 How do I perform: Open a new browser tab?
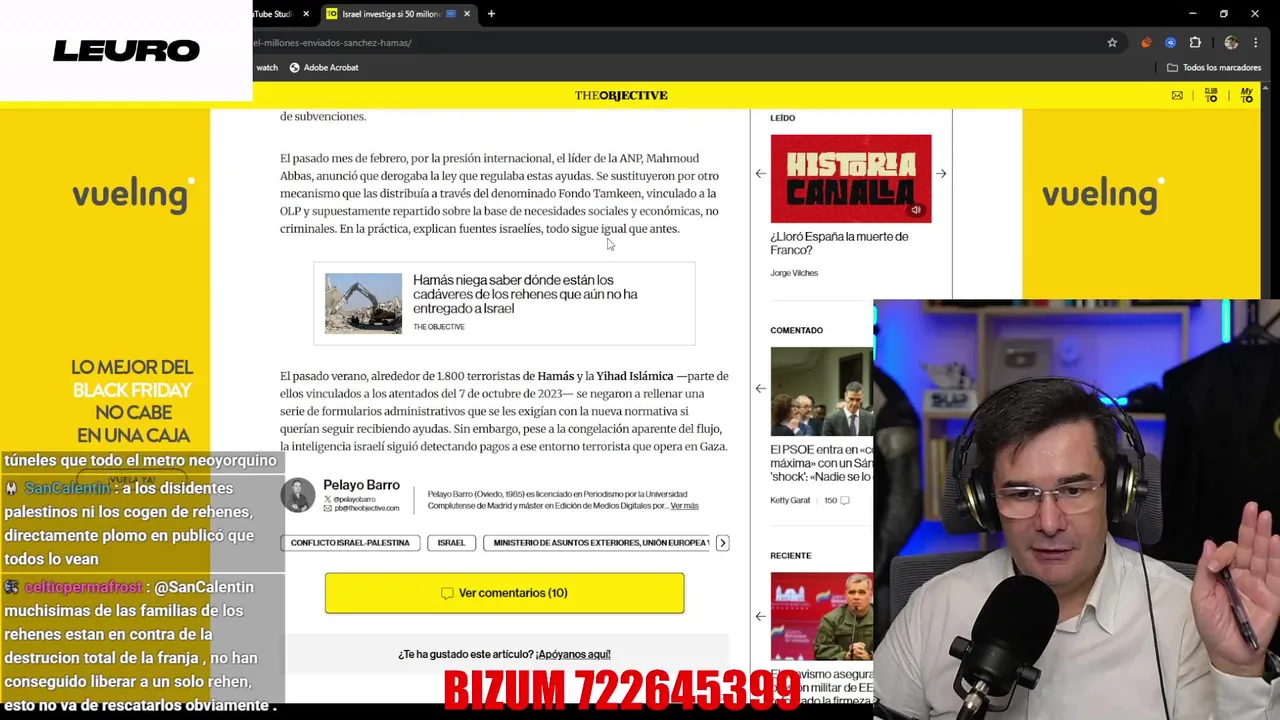(491, 14)
